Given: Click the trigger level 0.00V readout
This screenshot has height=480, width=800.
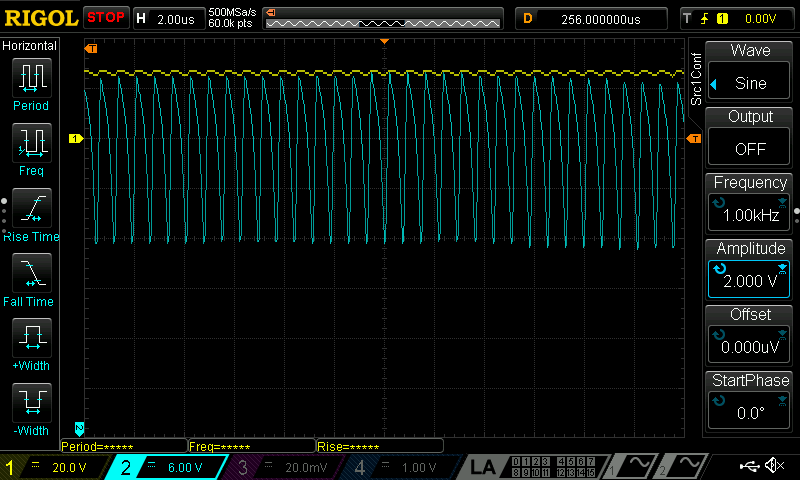Looking at the screenshot, I should click(760, 19).
